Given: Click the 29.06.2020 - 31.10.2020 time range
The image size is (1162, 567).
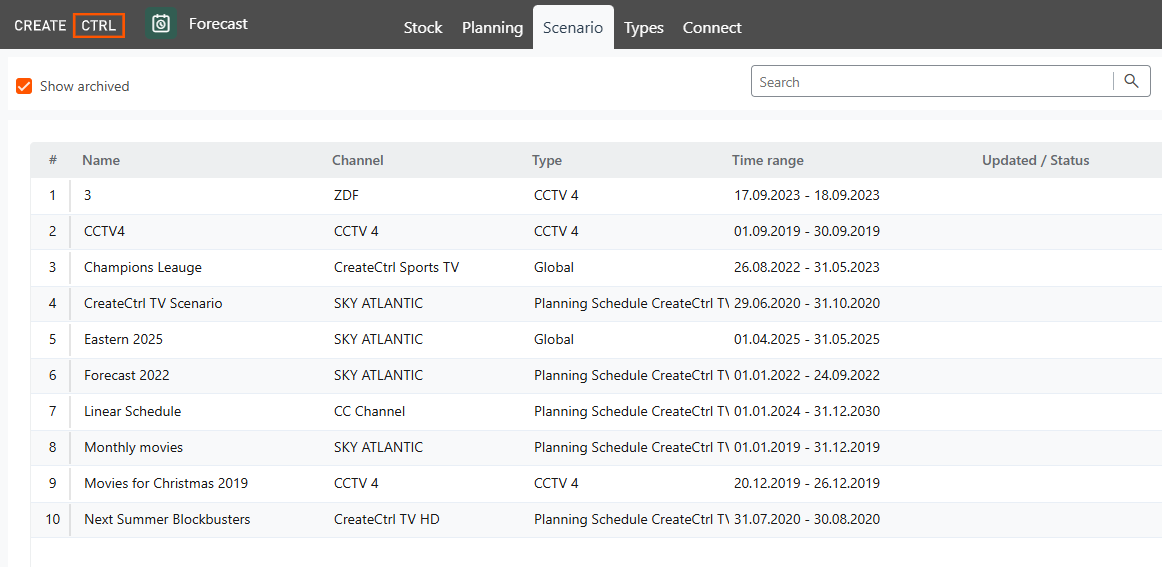Looking at the screenshot, I should (807, 303).
